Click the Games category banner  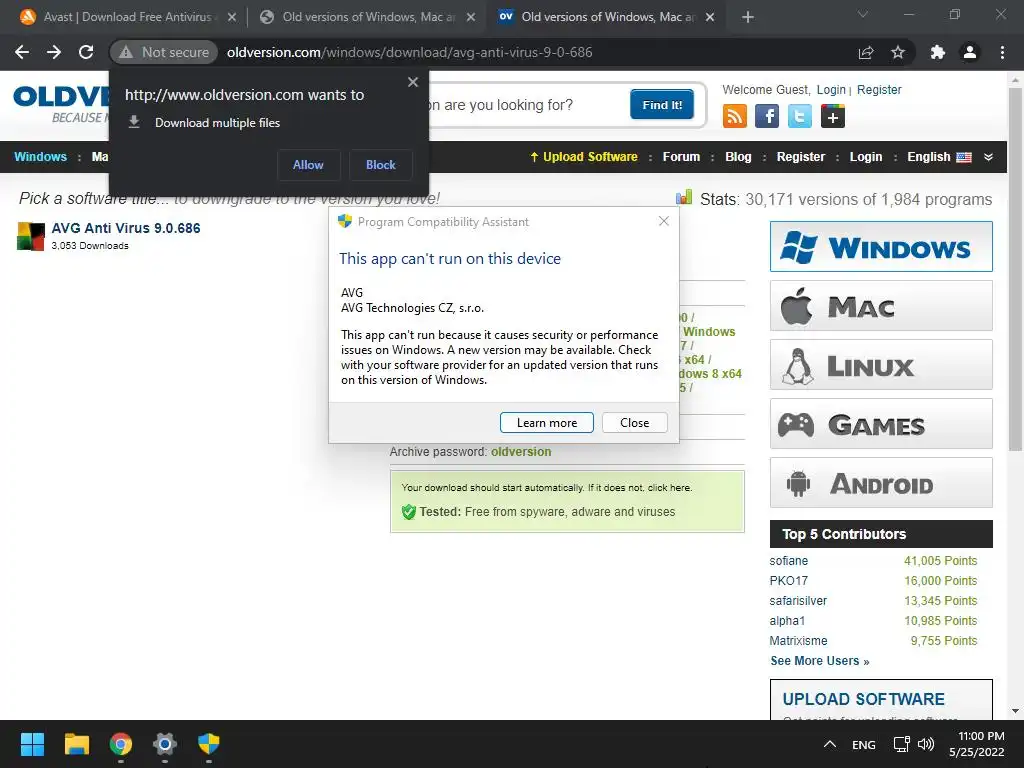(881, 424)
